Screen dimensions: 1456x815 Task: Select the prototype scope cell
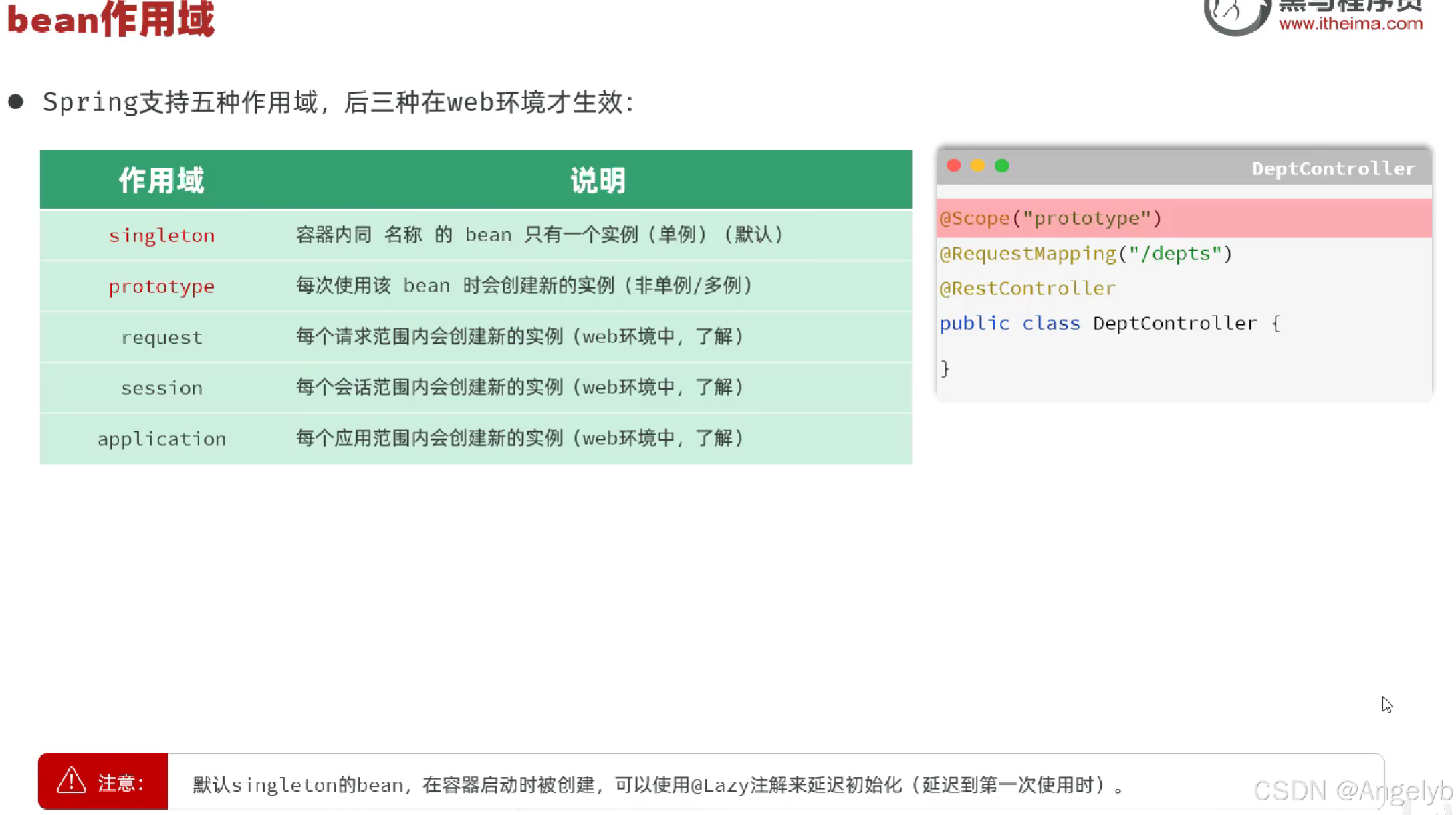click(x=162, y=286)
